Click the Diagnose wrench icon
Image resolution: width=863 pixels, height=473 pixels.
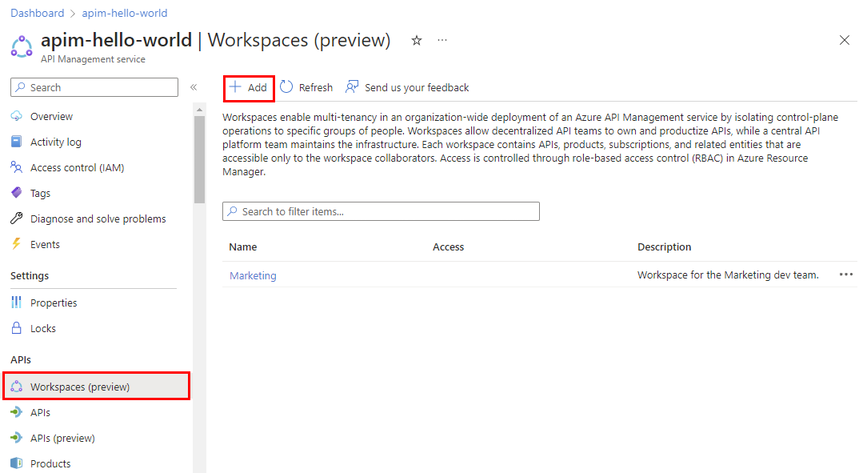click(x=17, y=218)
